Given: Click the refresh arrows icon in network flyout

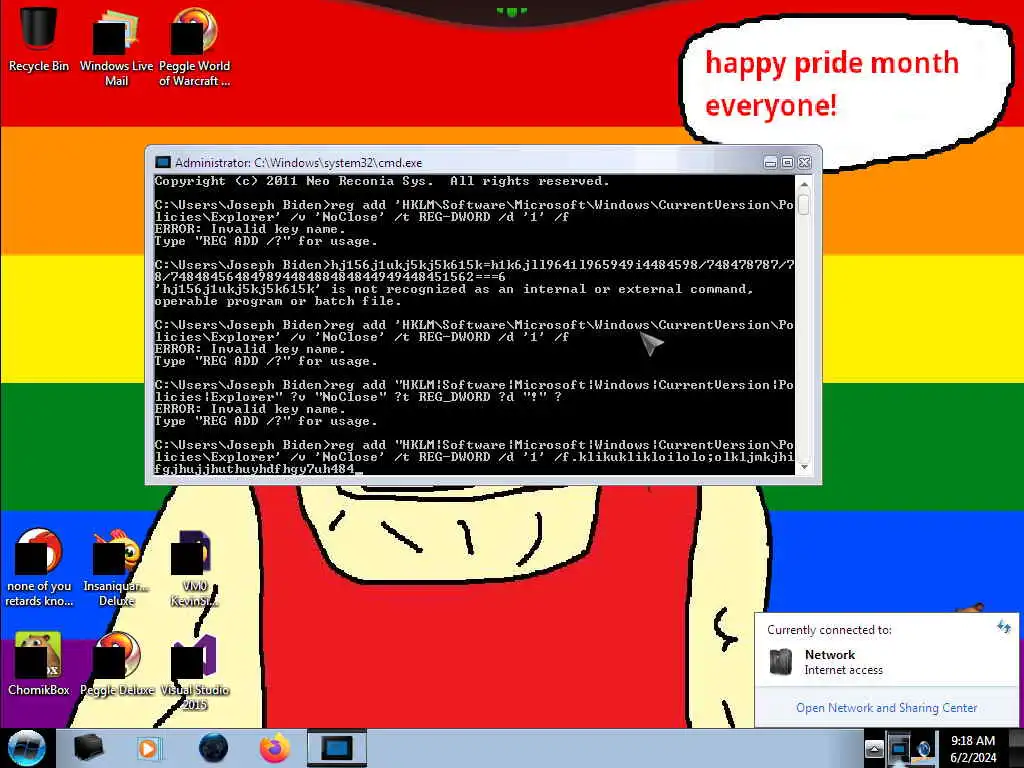Looking at the screenshot, I should 1003,628.
